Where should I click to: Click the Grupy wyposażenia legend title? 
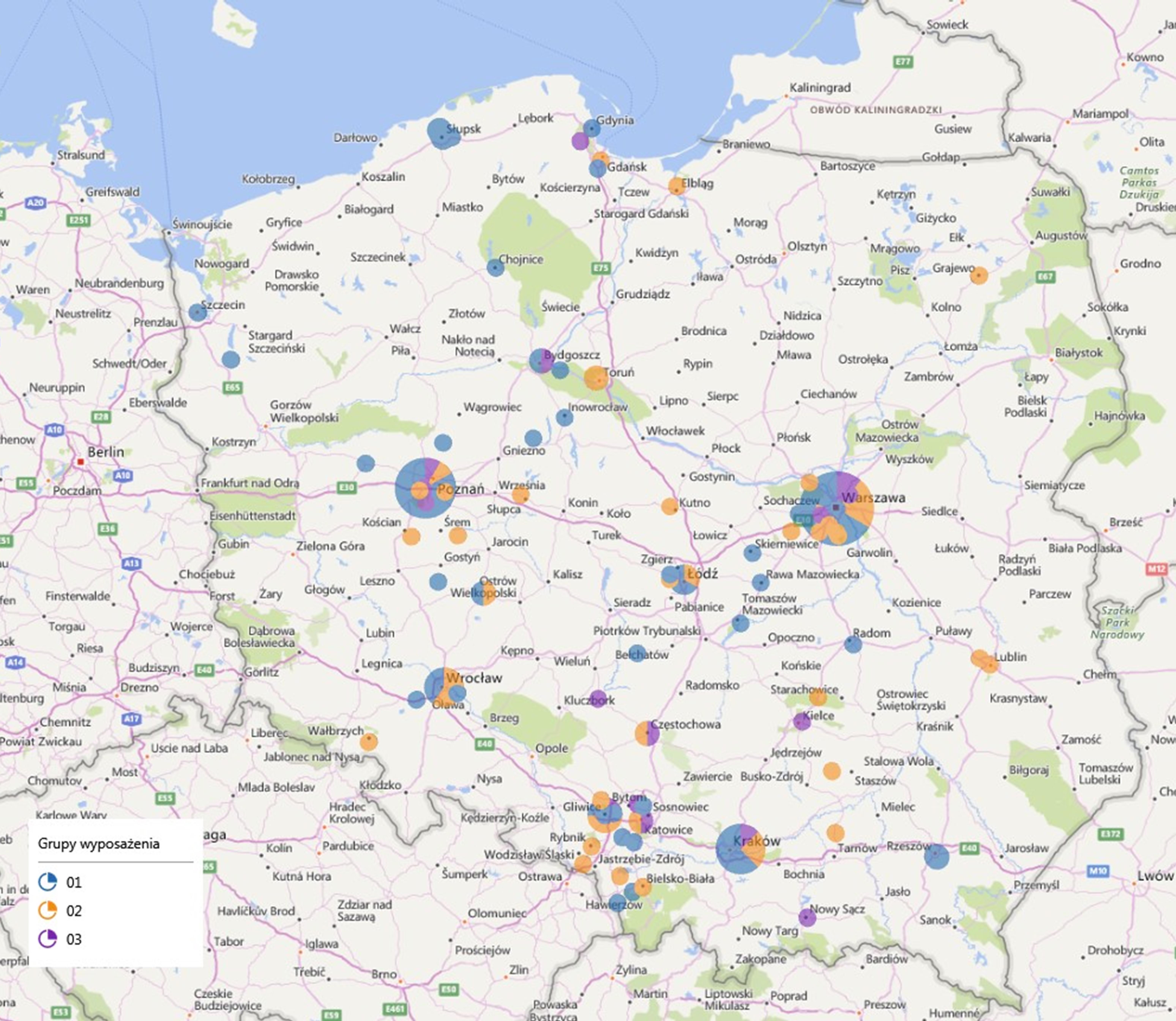[99, 844]
